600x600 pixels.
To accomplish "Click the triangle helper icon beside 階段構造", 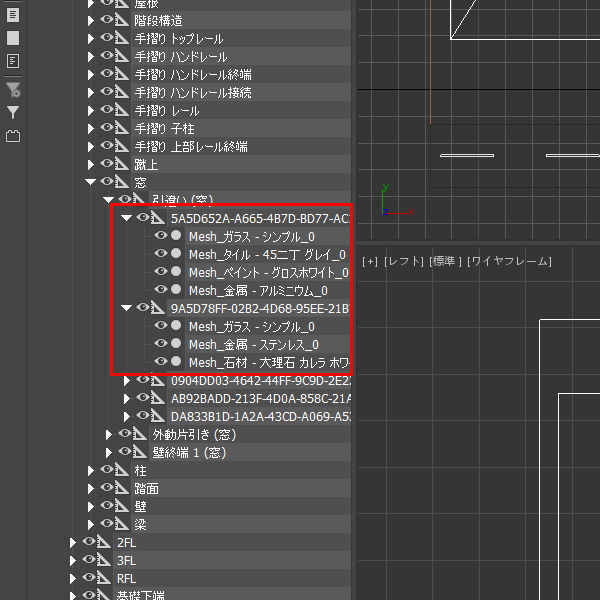I will tap(122, 21).
